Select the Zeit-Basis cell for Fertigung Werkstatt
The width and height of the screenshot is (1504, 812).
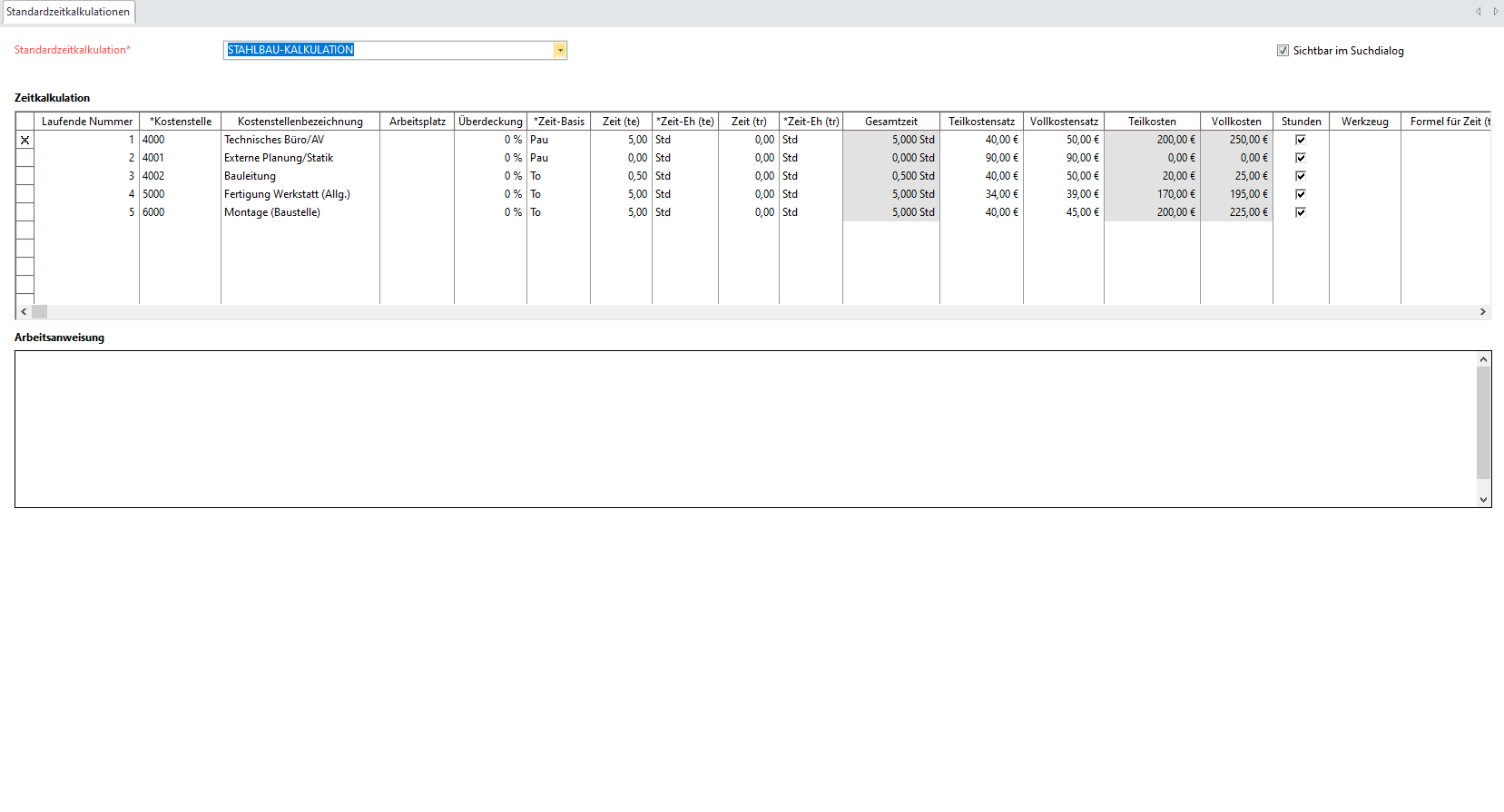(x=557, y=194)
